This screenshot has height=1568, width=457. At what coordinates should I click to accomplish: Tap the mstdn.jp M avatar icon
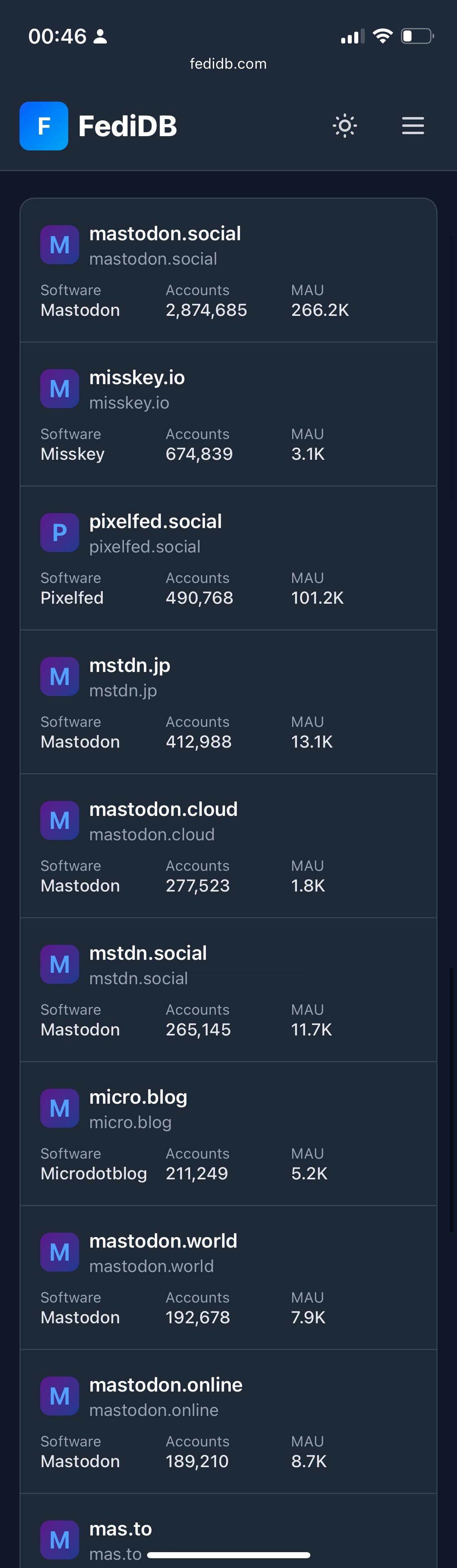click(x=60, y=677)
